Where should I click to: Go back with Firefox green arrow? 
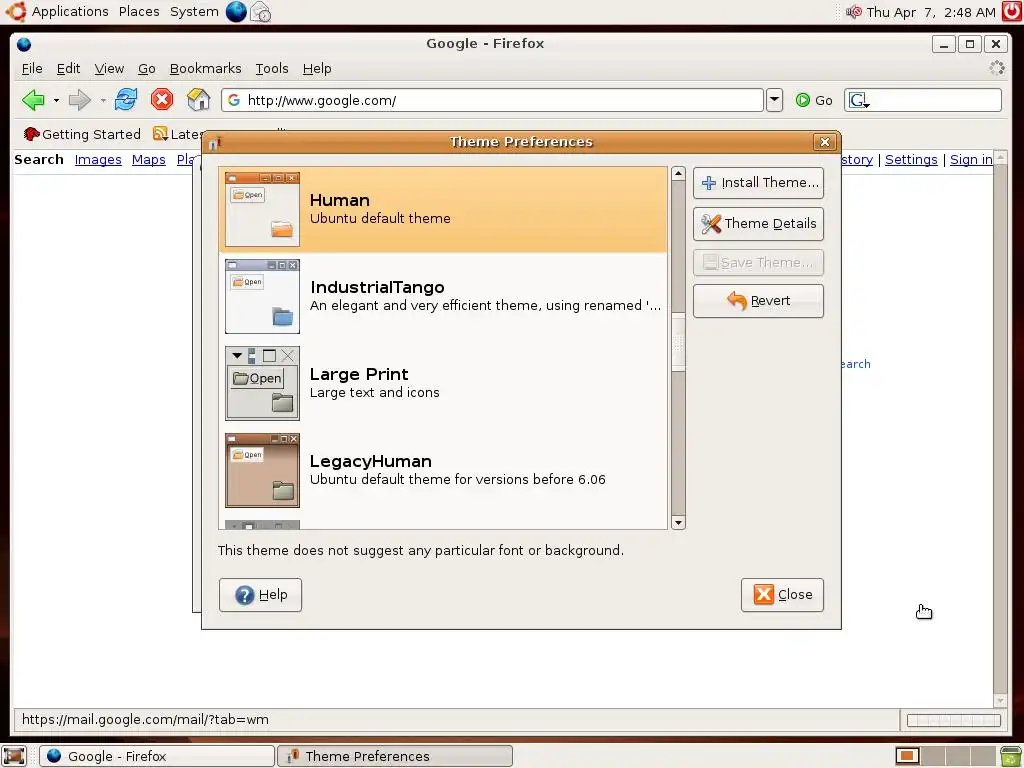tap(33, 100)
